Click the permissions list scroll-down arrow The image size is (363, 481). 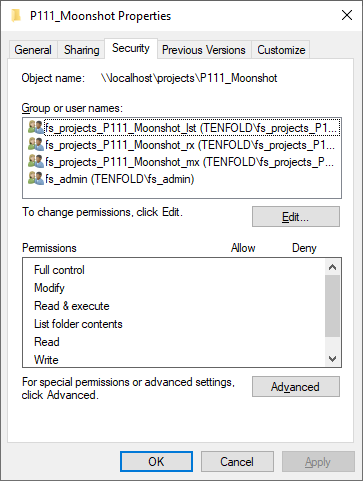[x=332, y=359]
